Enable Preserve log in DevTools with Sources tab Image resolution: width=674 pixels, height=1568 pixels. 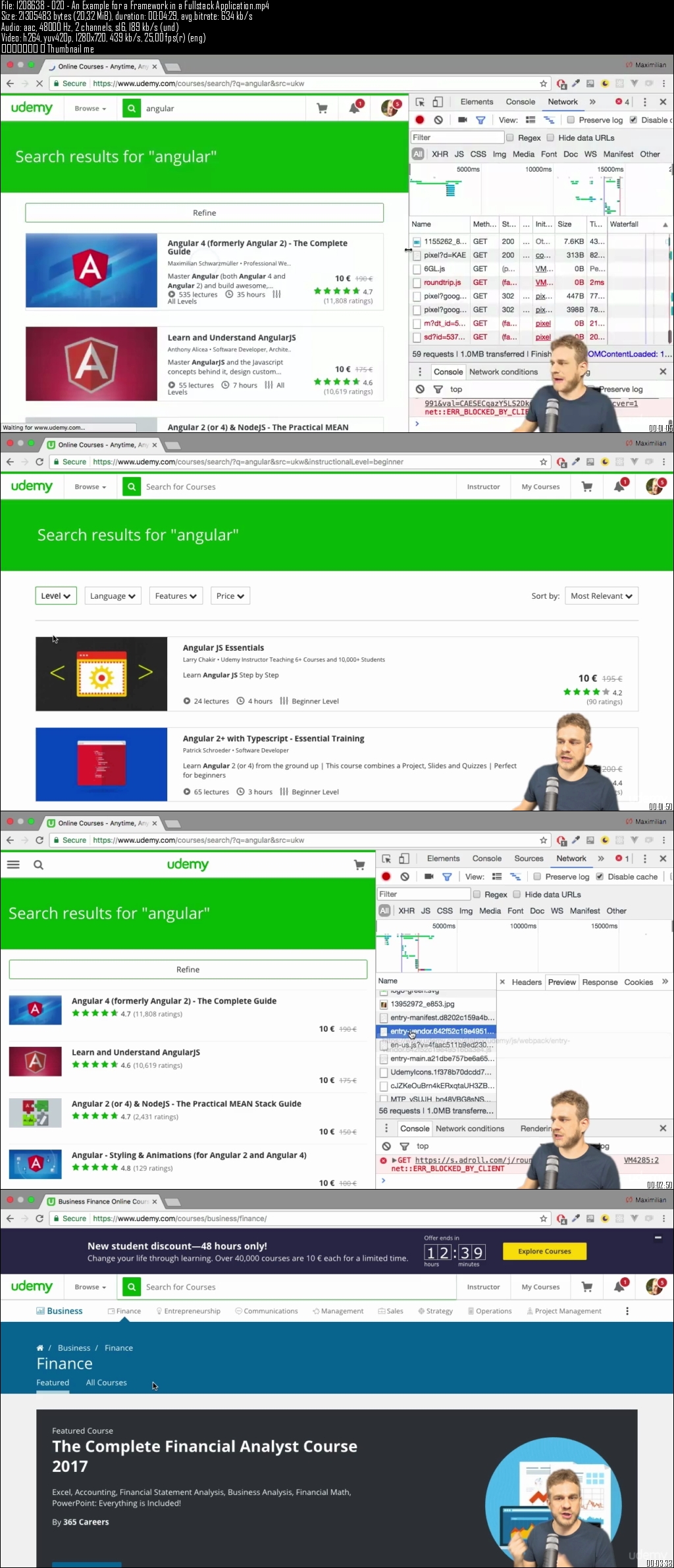pos(538,876)
